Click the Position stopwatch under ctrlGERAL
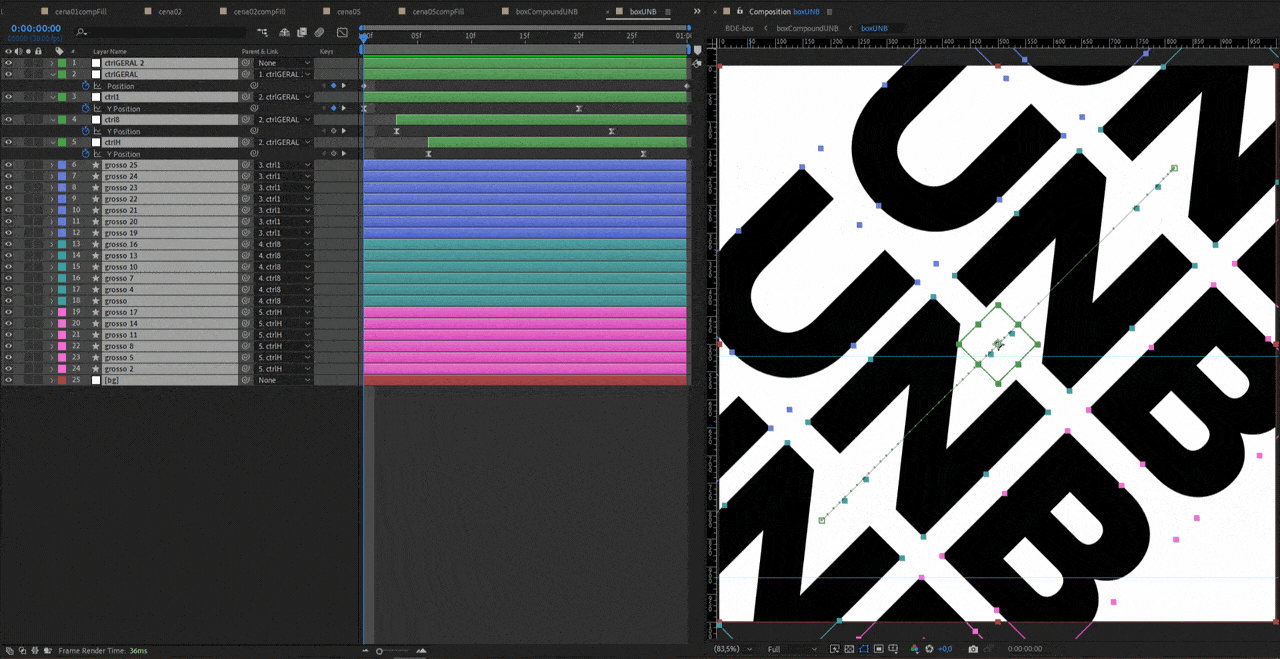The width and height of the screenshot is (1280, 659). tap(86, 86)
